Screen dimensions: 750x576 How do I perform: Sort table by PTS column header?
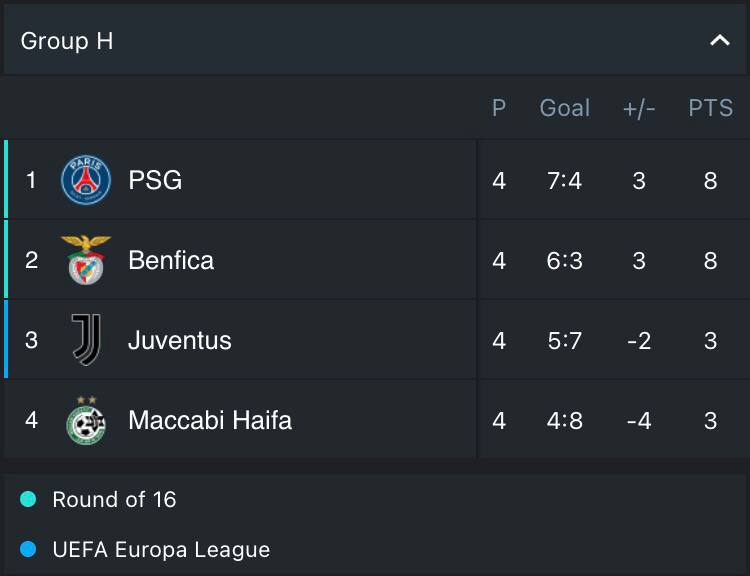point(710,108)
